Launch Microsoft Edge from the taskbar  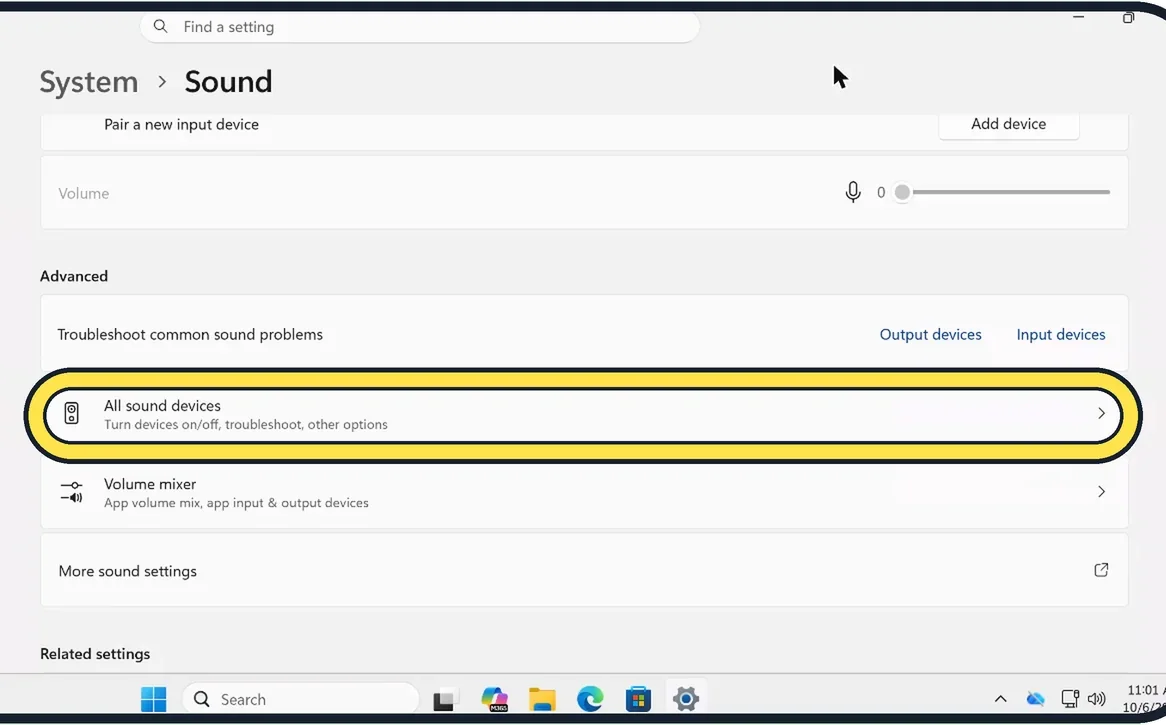tap(590, 699)
